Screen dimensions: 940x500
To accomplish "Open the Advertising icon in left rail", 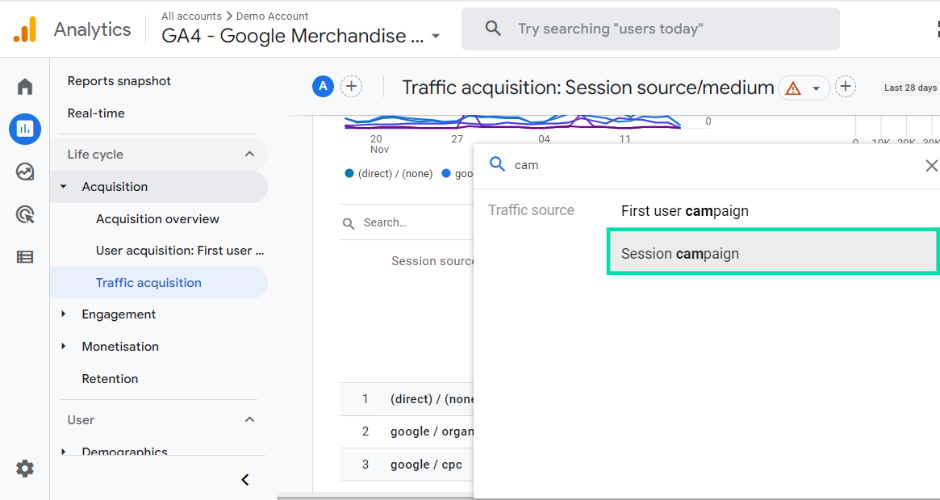I will [x=25, y=214].
